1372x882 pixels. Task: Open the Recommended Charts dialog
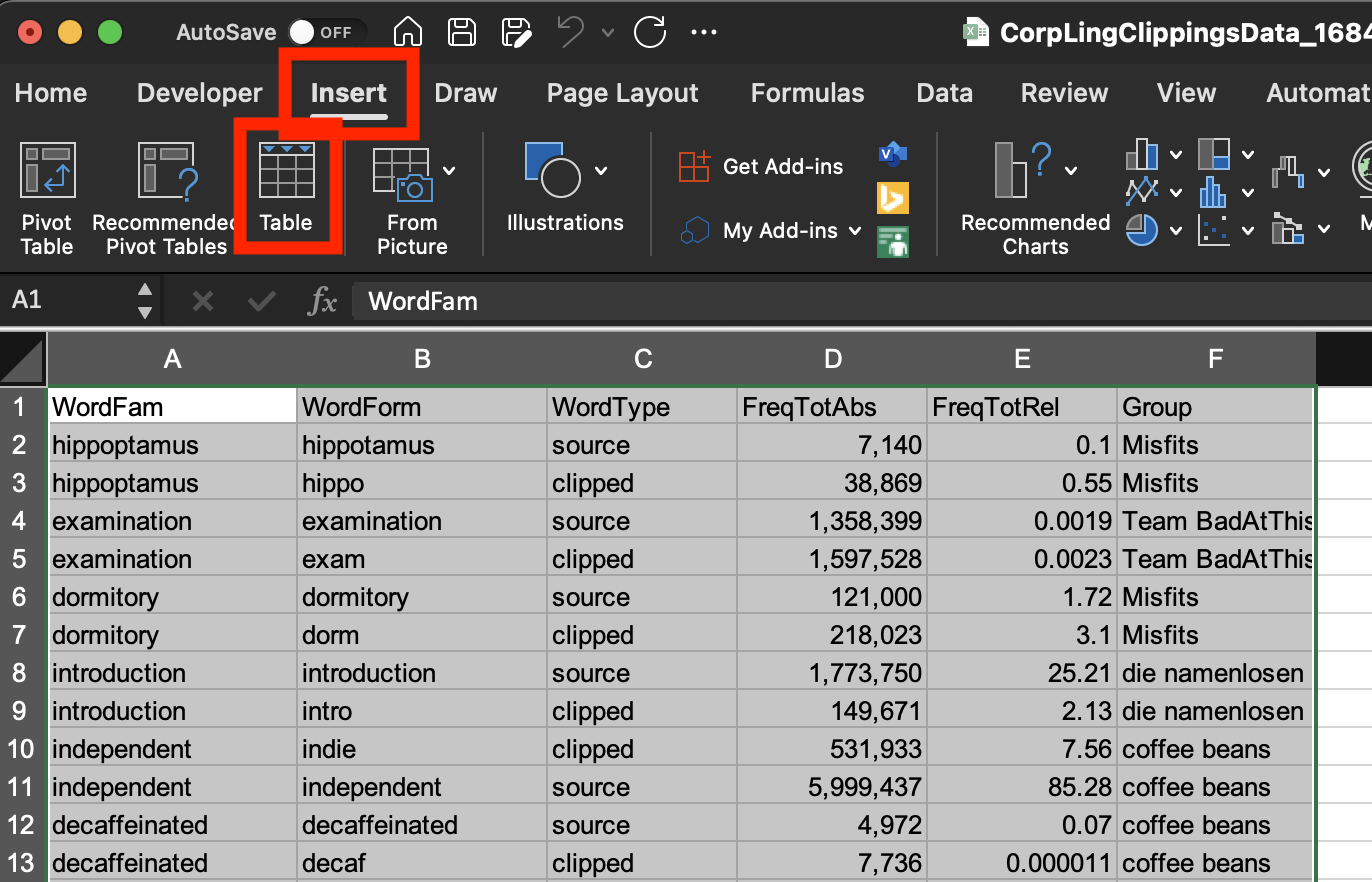[1035, 197]
